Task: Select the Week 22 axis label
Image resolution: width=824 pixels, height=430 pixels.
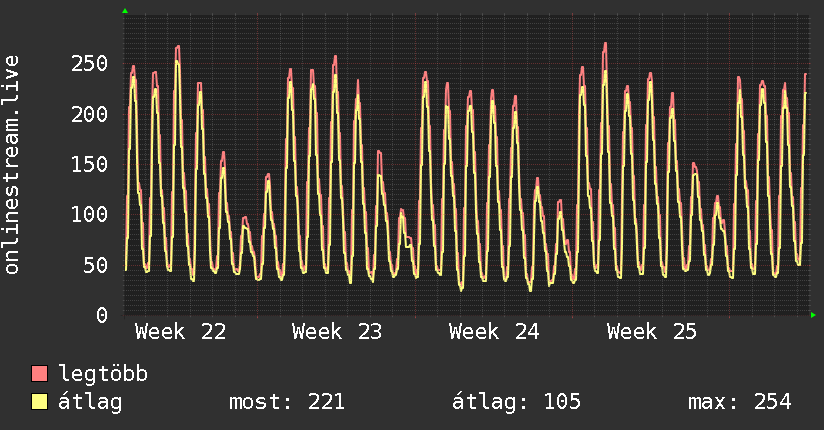Action: [180, 332]
